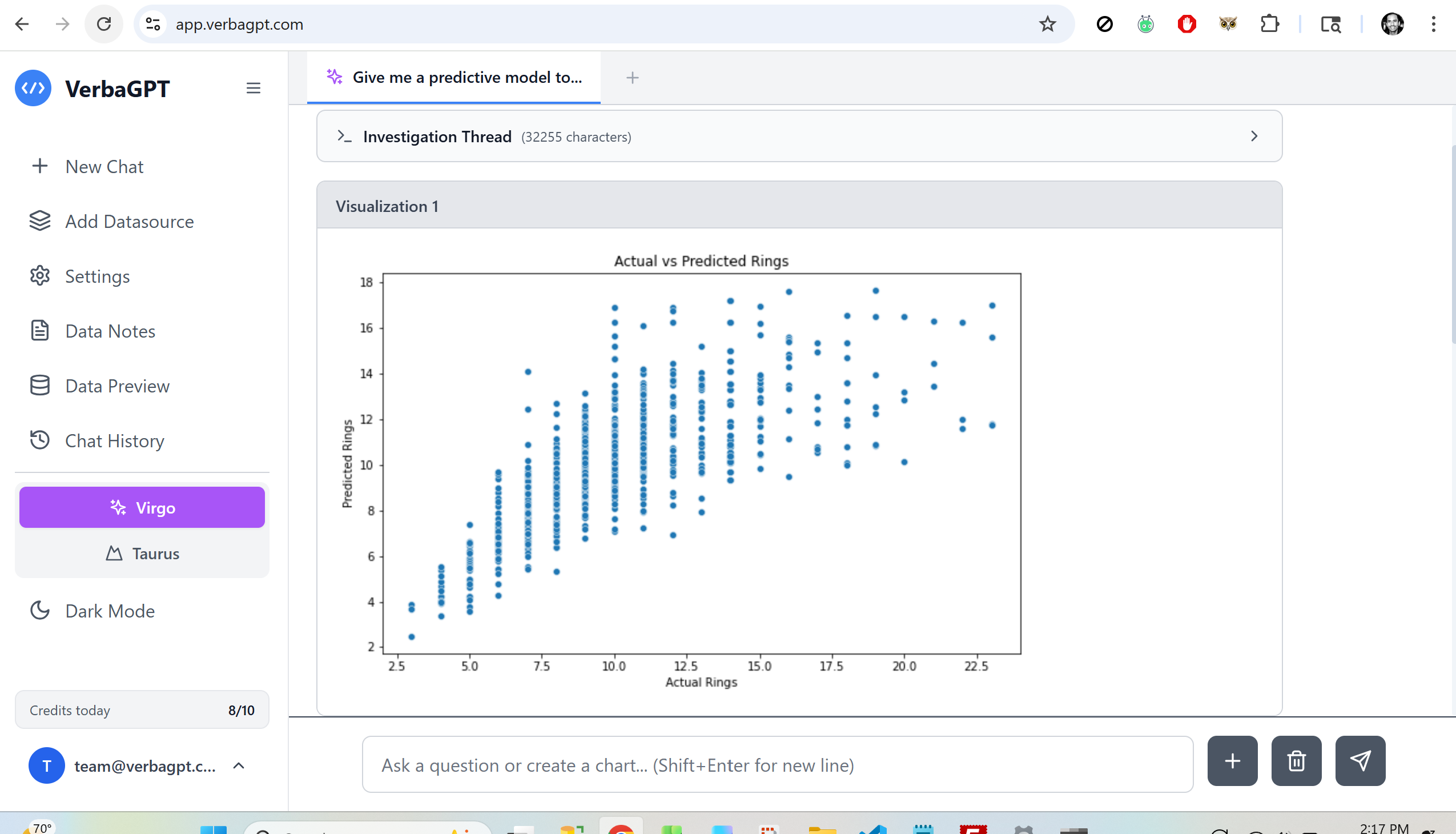Open Data Notes
1456x834 pixels.
[110, 331]
